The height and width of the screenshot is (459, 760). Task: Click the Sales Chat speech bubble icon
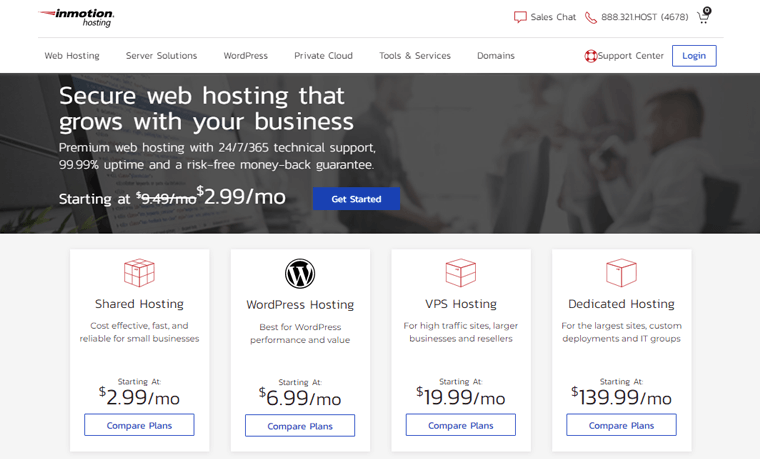(x=520, y=17)
